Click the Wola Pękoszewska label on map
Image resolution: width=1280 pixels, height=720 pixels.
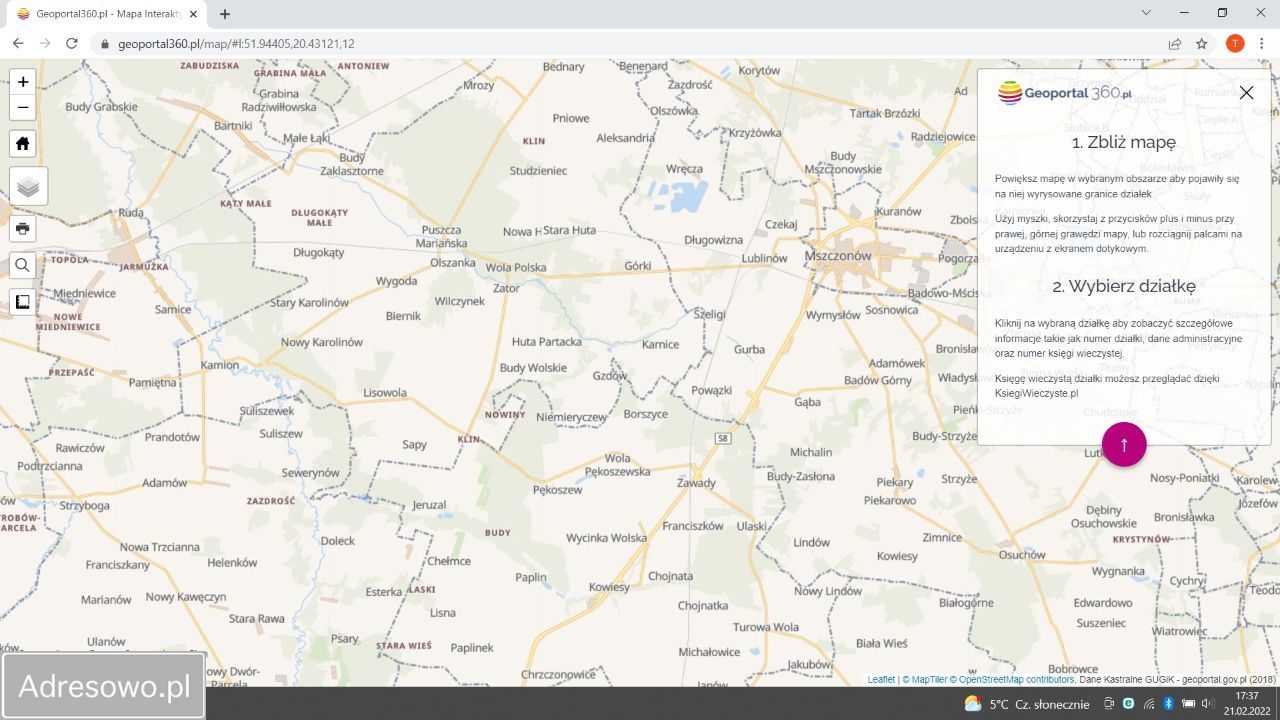(617, 465)
